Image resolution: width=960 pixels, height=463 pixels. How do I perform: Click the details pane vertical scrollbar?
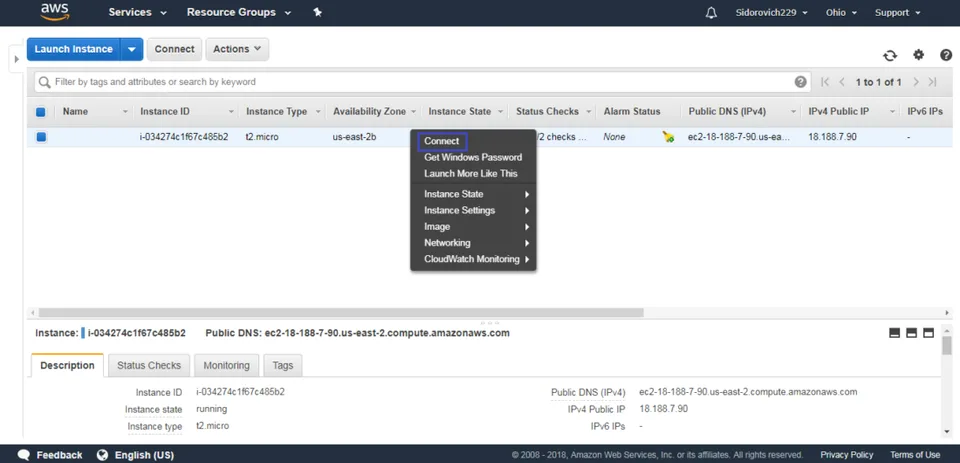tap(947, 345)
